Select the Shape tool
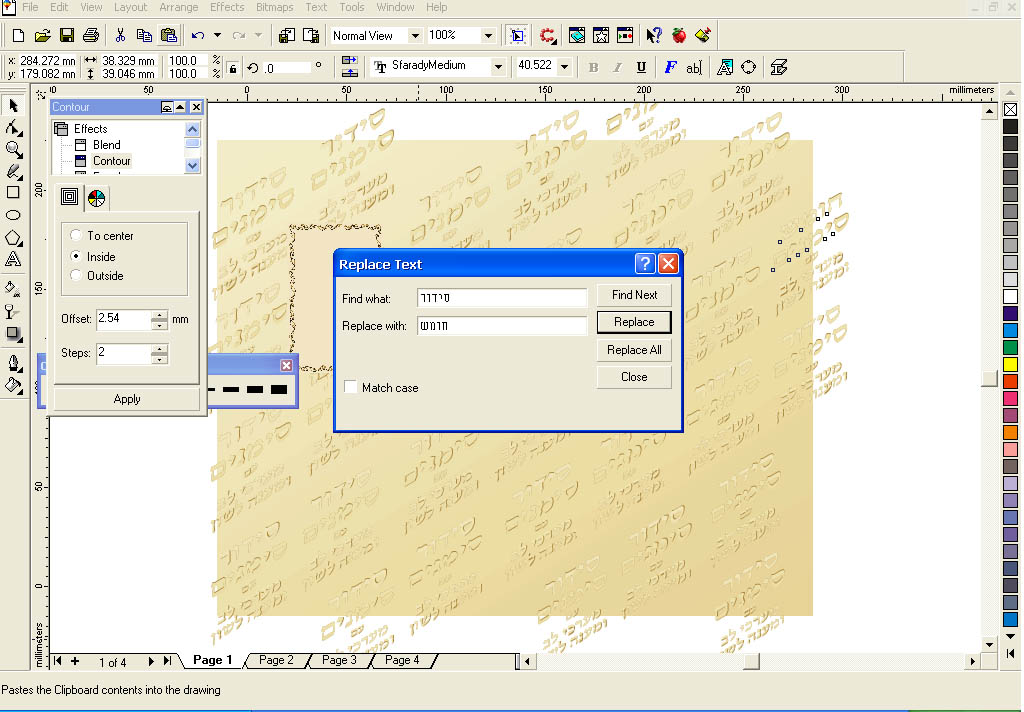This screenshot has width=1024, height=712. 13,127
